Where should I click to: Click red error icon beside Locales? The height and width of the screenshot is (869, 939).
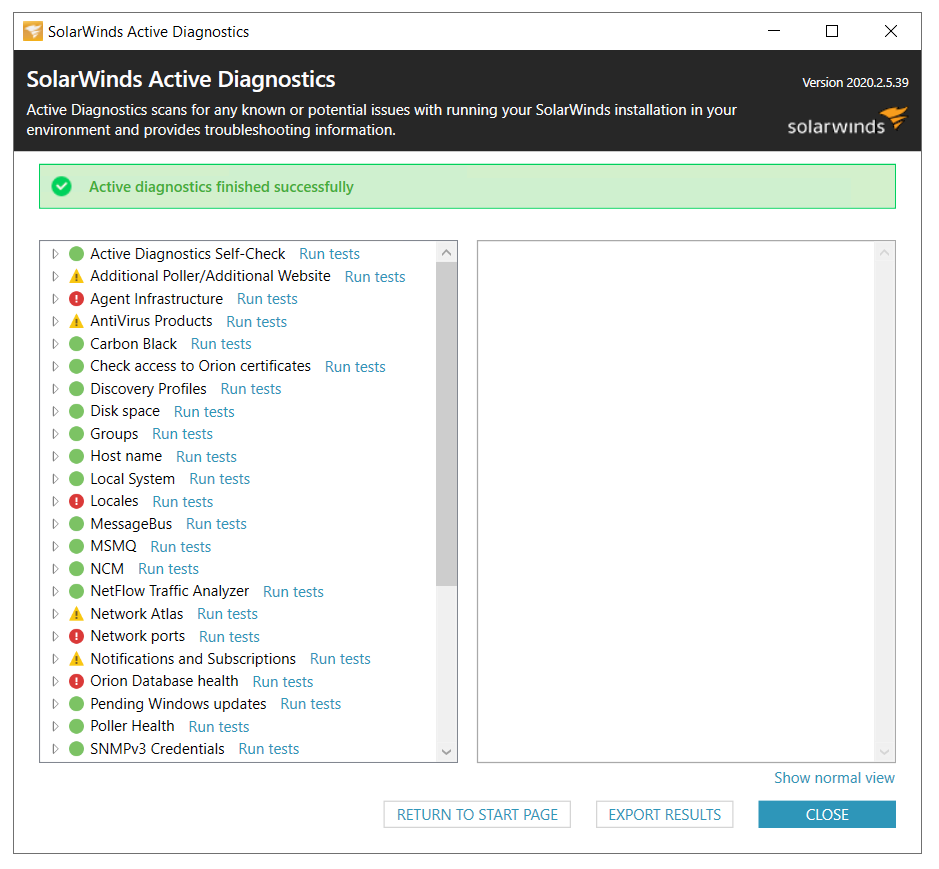pos(76,501)
